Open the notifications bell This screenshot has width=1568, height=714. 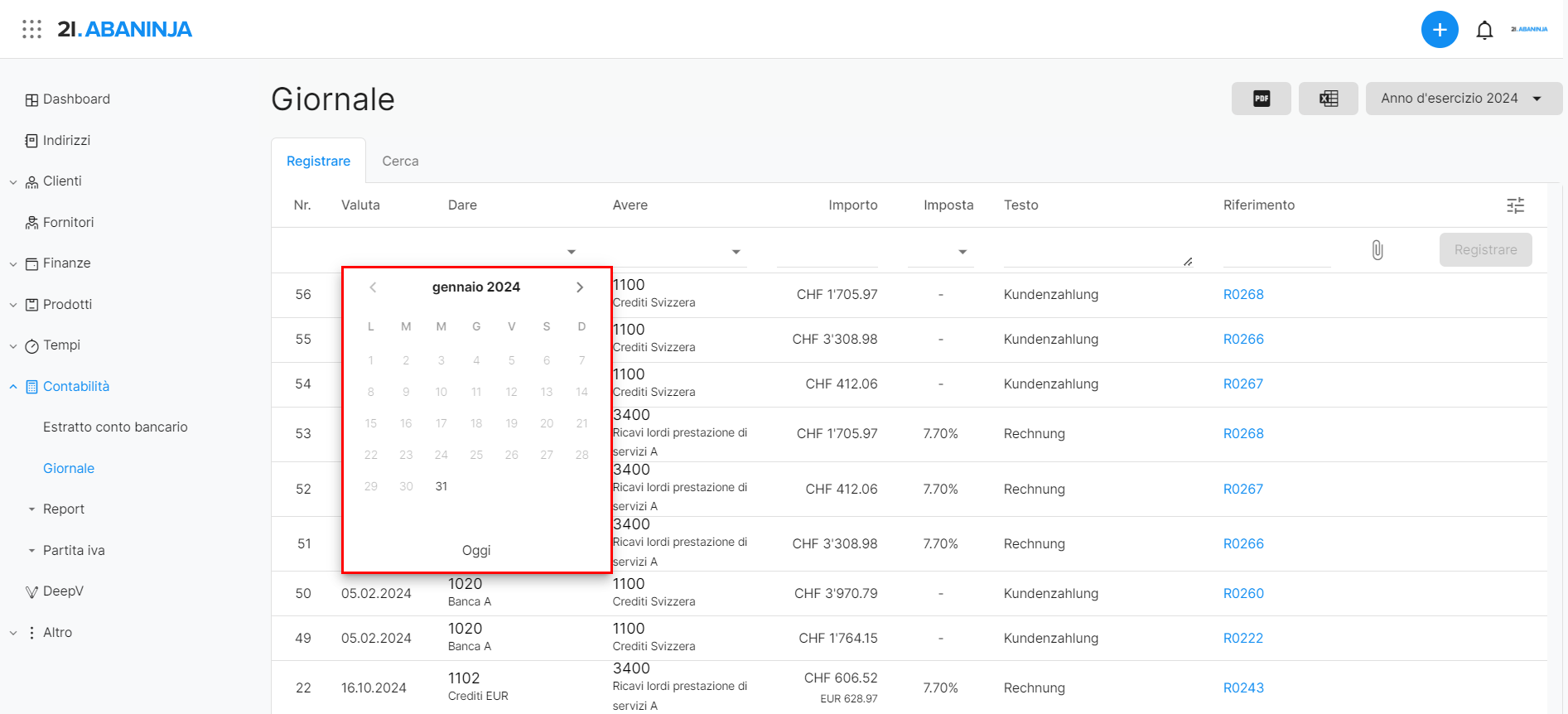tap(1484, 31)
